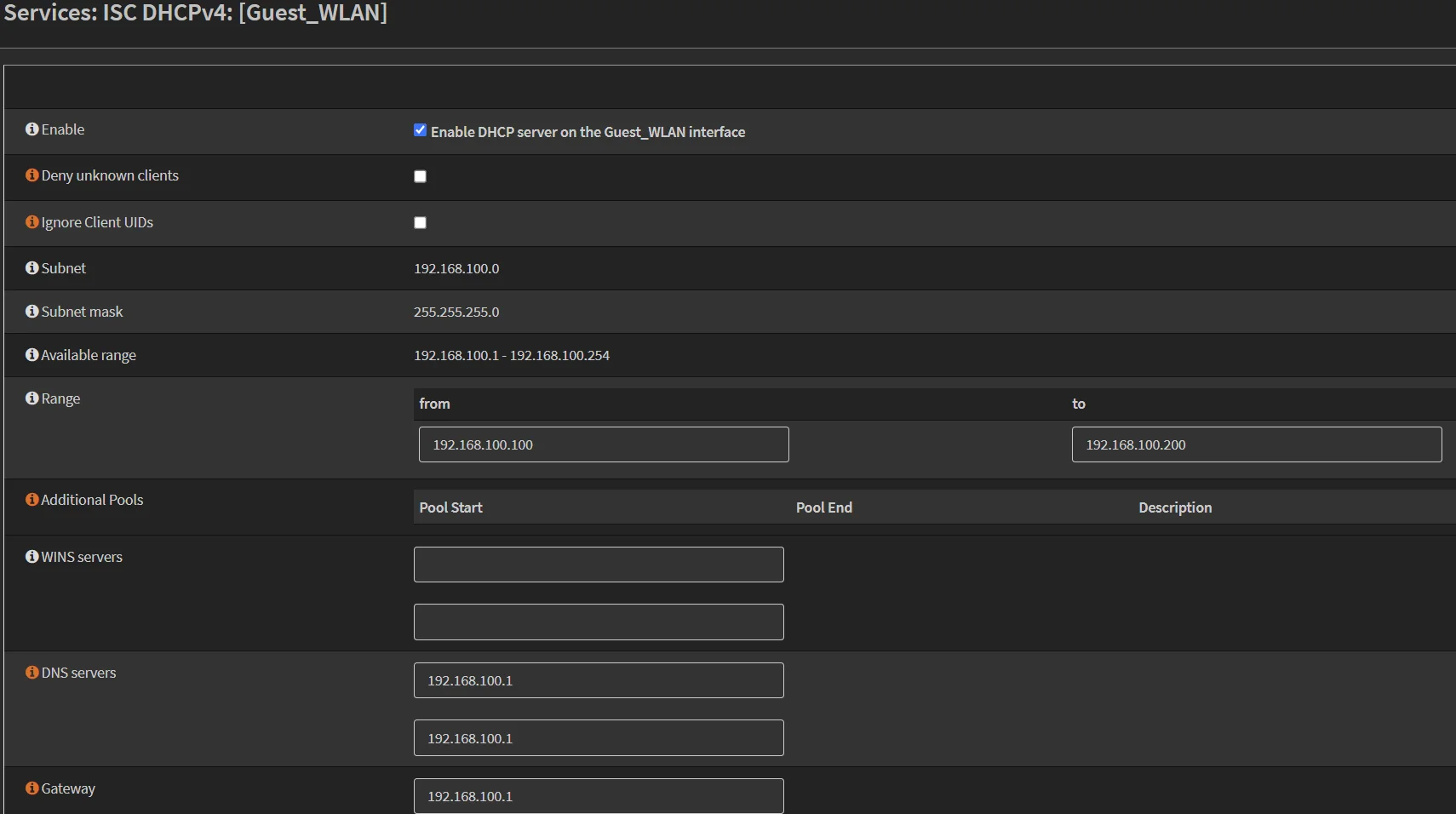Click the info icon beside Subnet mask
Viewport: 1456px width, 814px height.
point(32,312)
